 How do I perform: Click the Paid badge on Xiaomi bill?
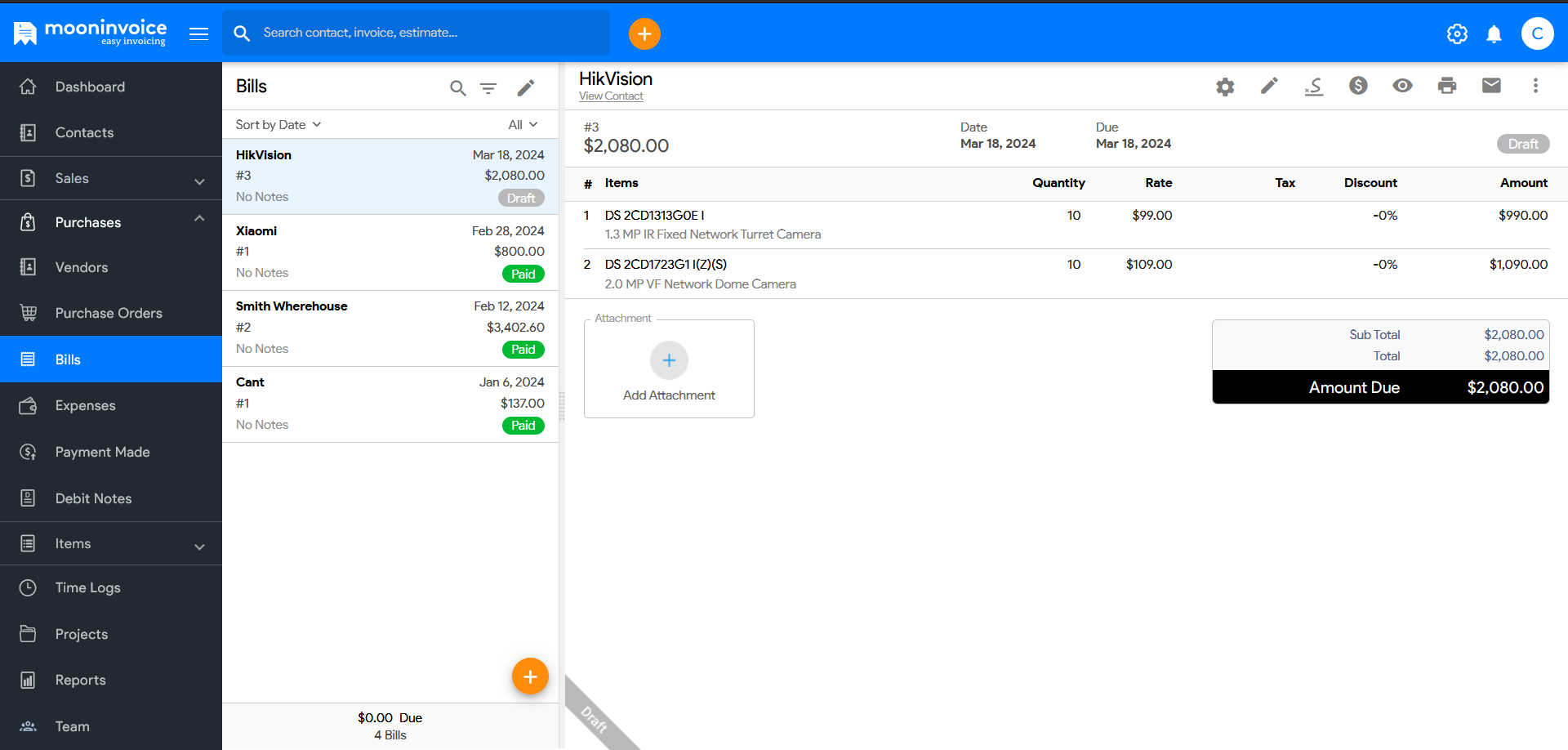pyautogui.click(x=523, y=275)
